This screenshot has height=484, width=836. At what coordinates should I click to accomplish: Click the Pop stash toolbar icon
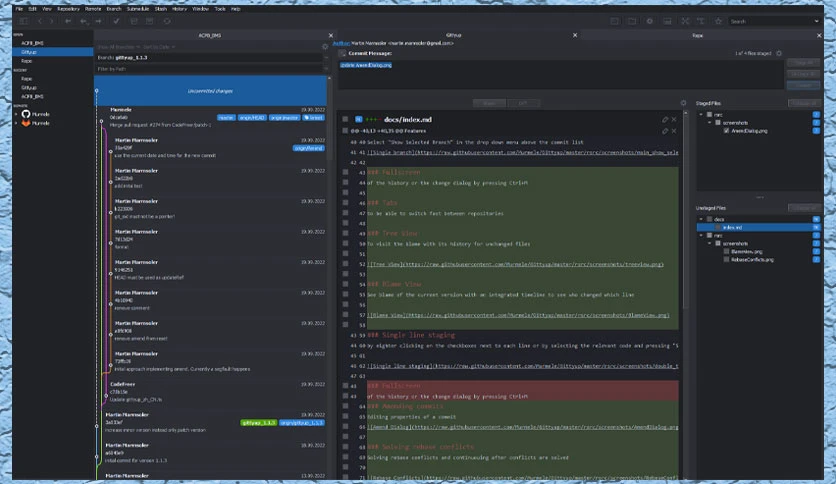click(x=150, y=21)
